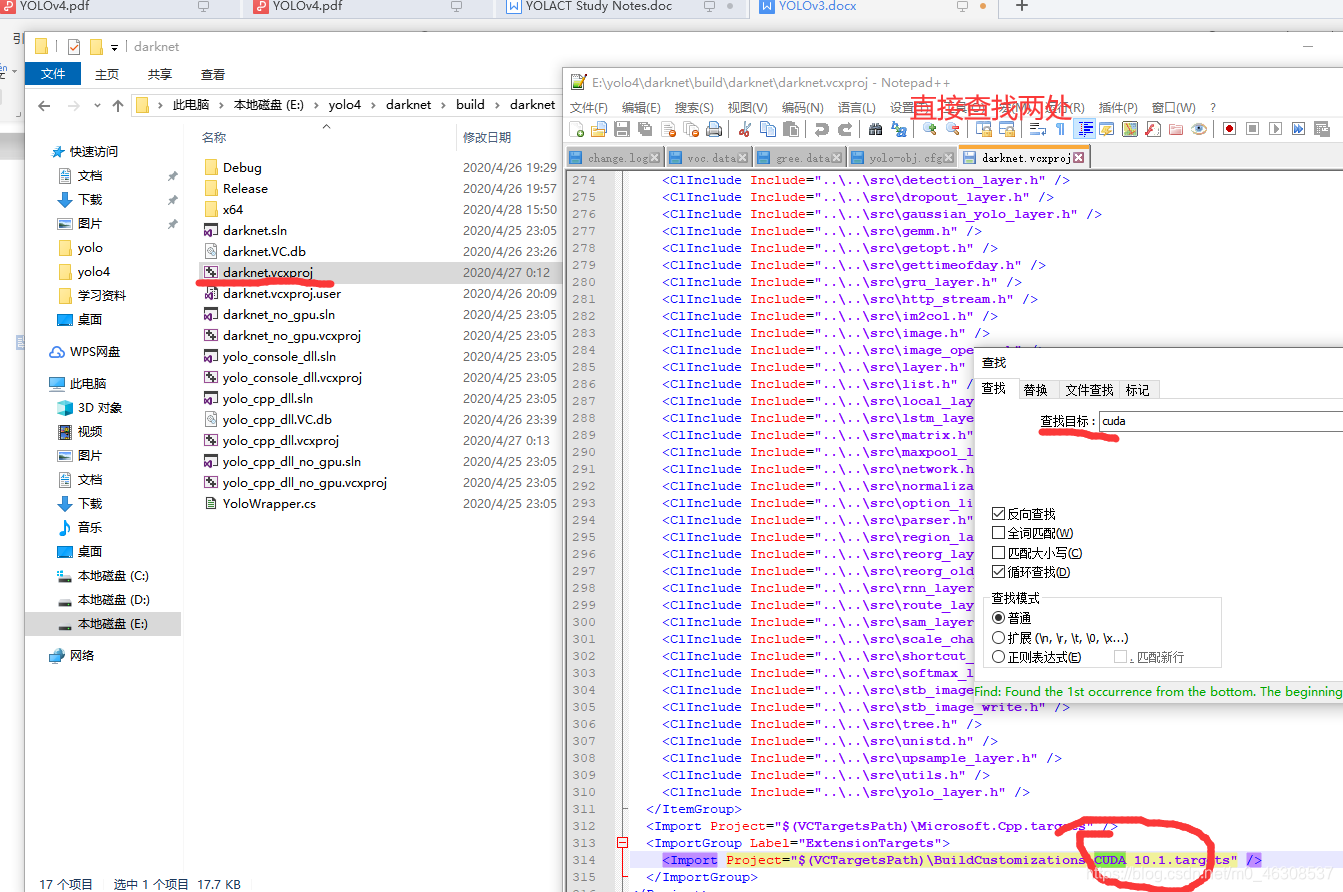Click the Monitoring eye icon in Notepad++
1343x892 pixels.
pos(1199,129)
